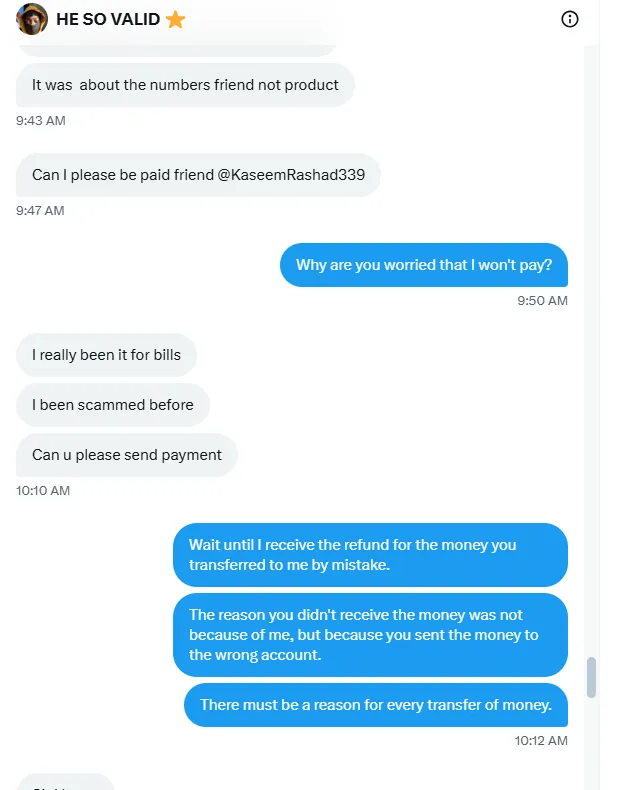Select the "reason for every transfer" message
Viewport: 626px width, 790px height.
point(375,705)
